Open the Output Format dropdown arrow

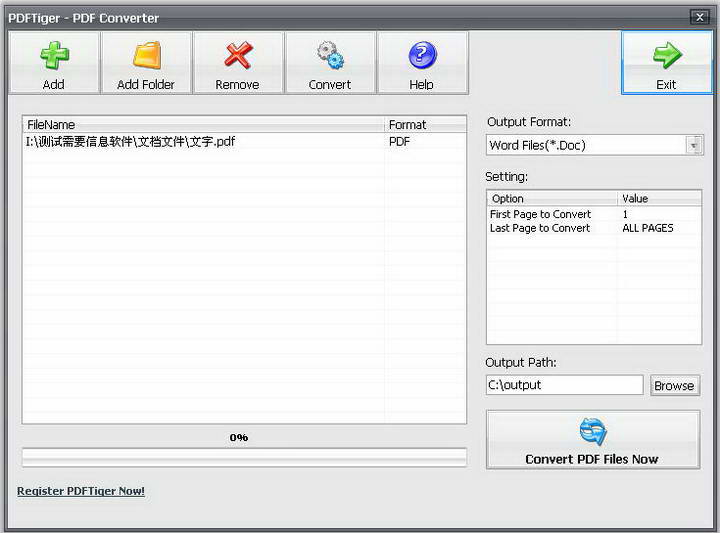tap(694, 146)
